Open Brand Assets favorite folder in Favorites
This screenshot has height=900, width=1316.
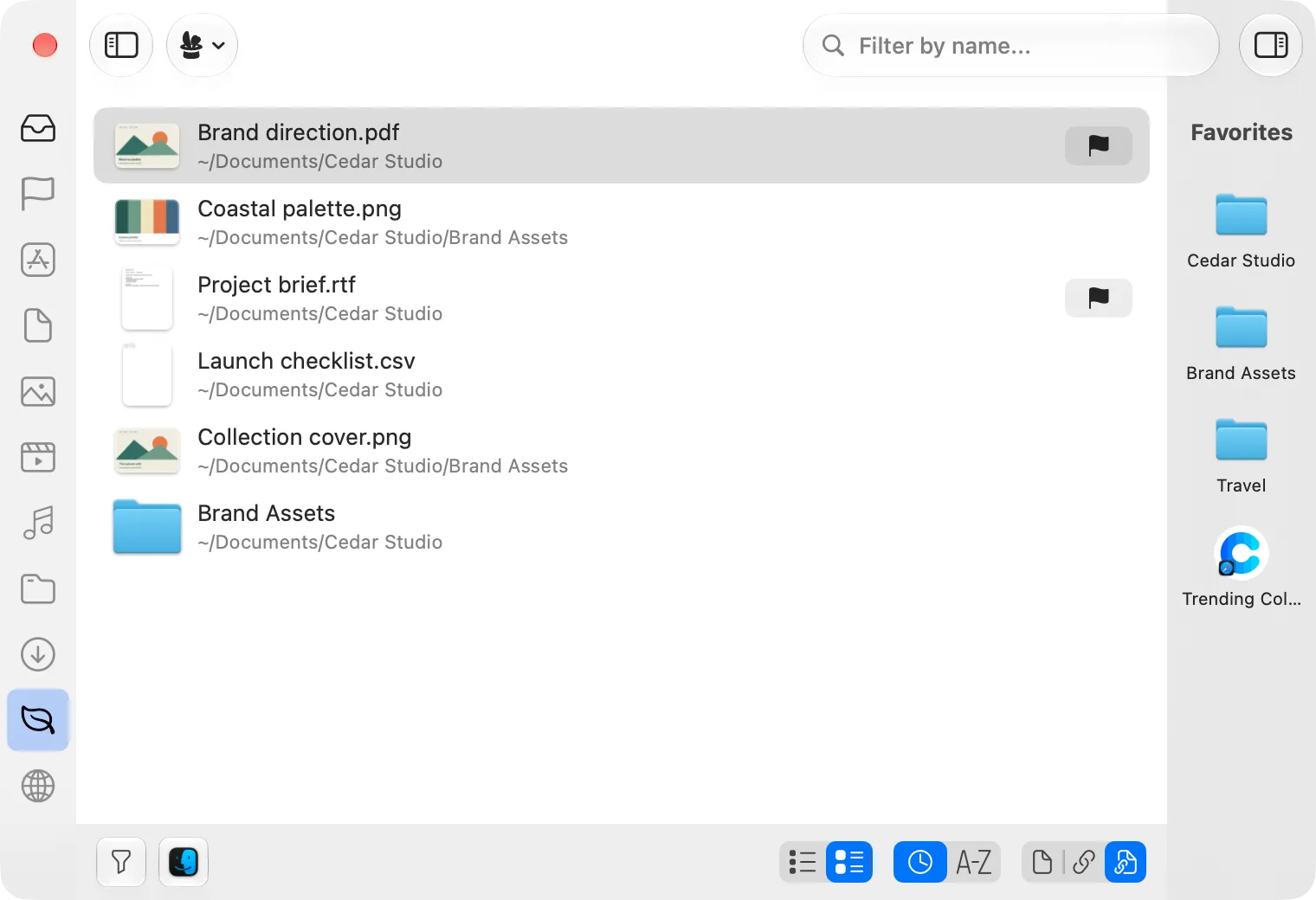tap(1242, 344)
